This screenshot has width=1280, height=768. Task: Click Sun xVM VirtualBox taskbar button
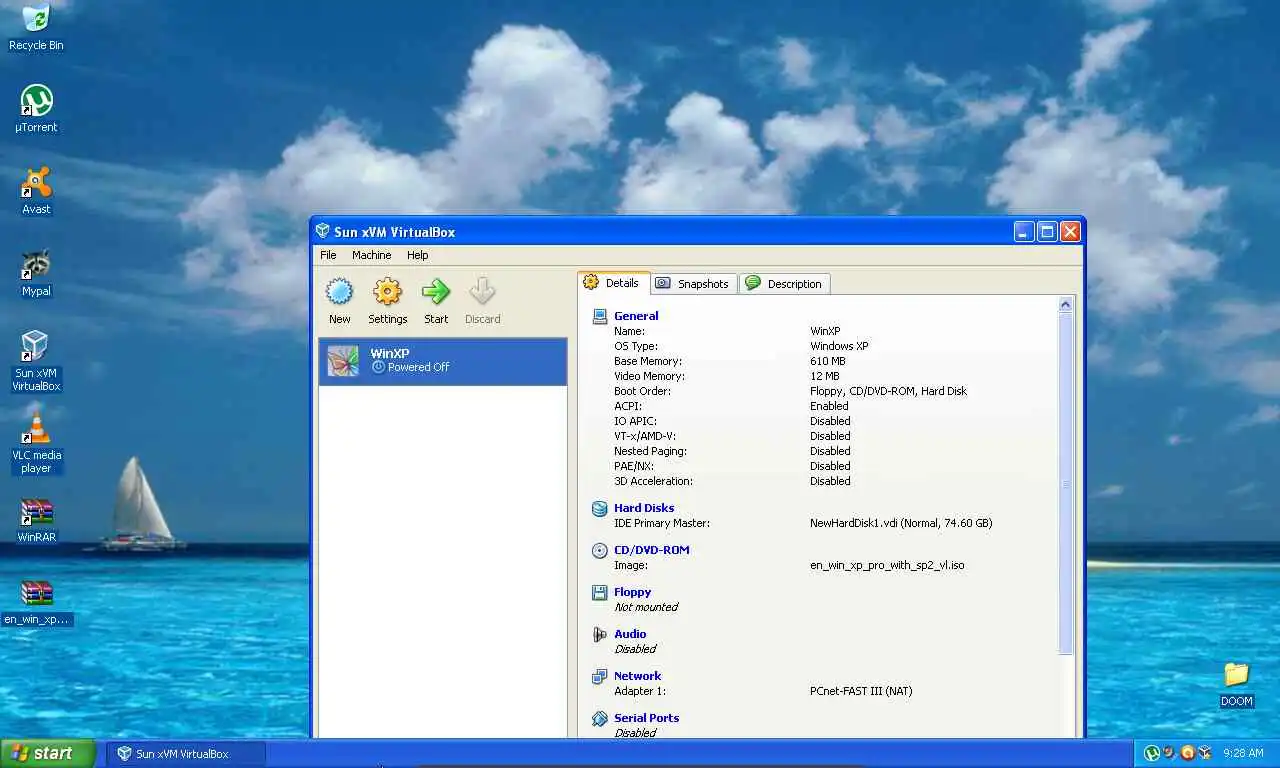pos(187,753)
